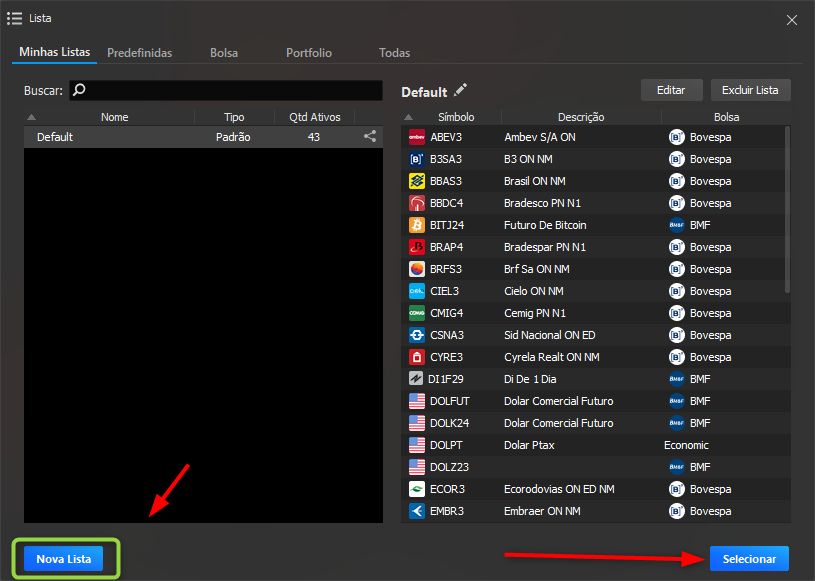Click the BRAP4 Bradespar logo icon
The width and height of the screenshot is (815, 581).
point(417,247)
